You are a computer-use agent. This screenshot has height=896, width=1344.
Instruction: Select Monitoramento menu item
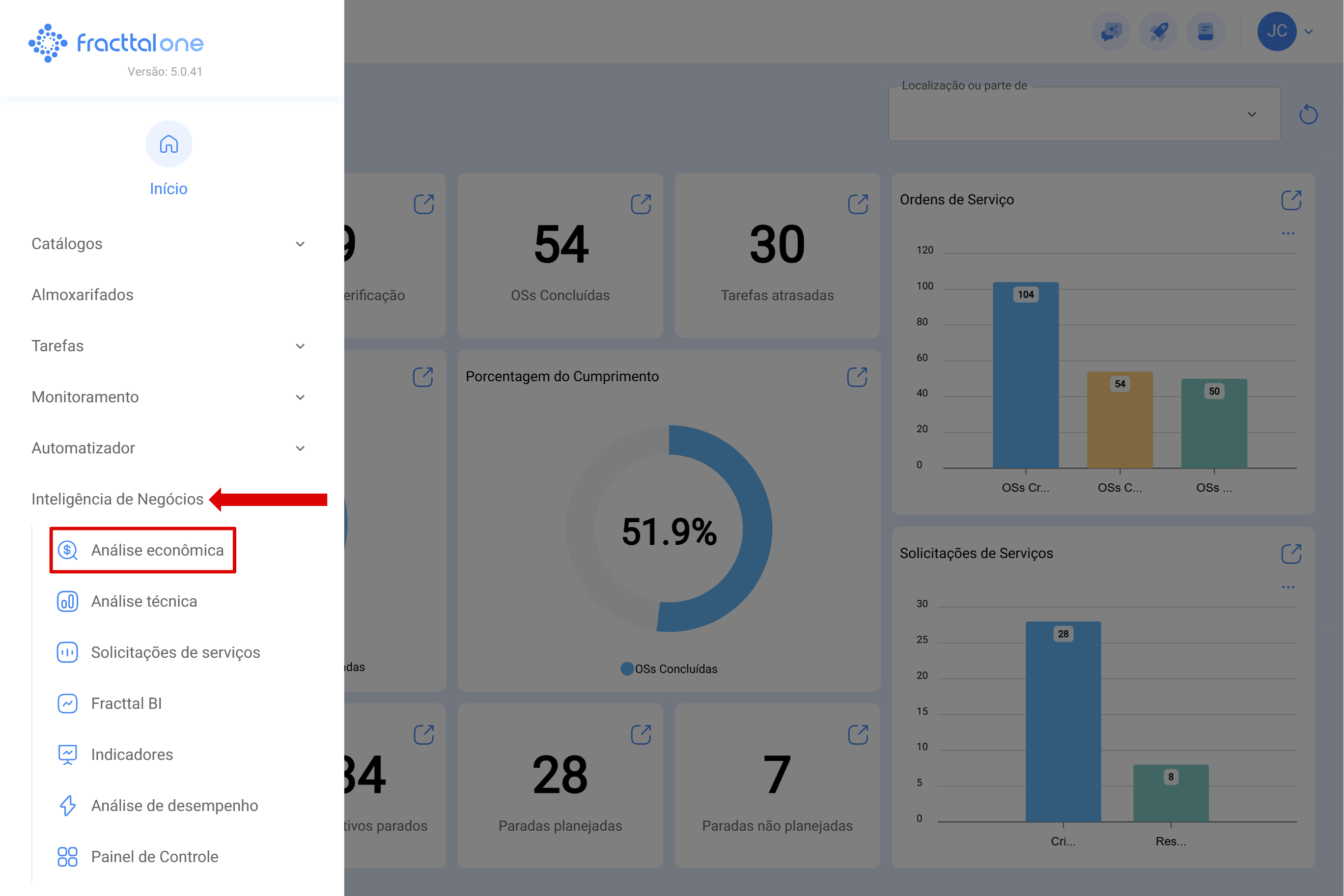point(85,397)
